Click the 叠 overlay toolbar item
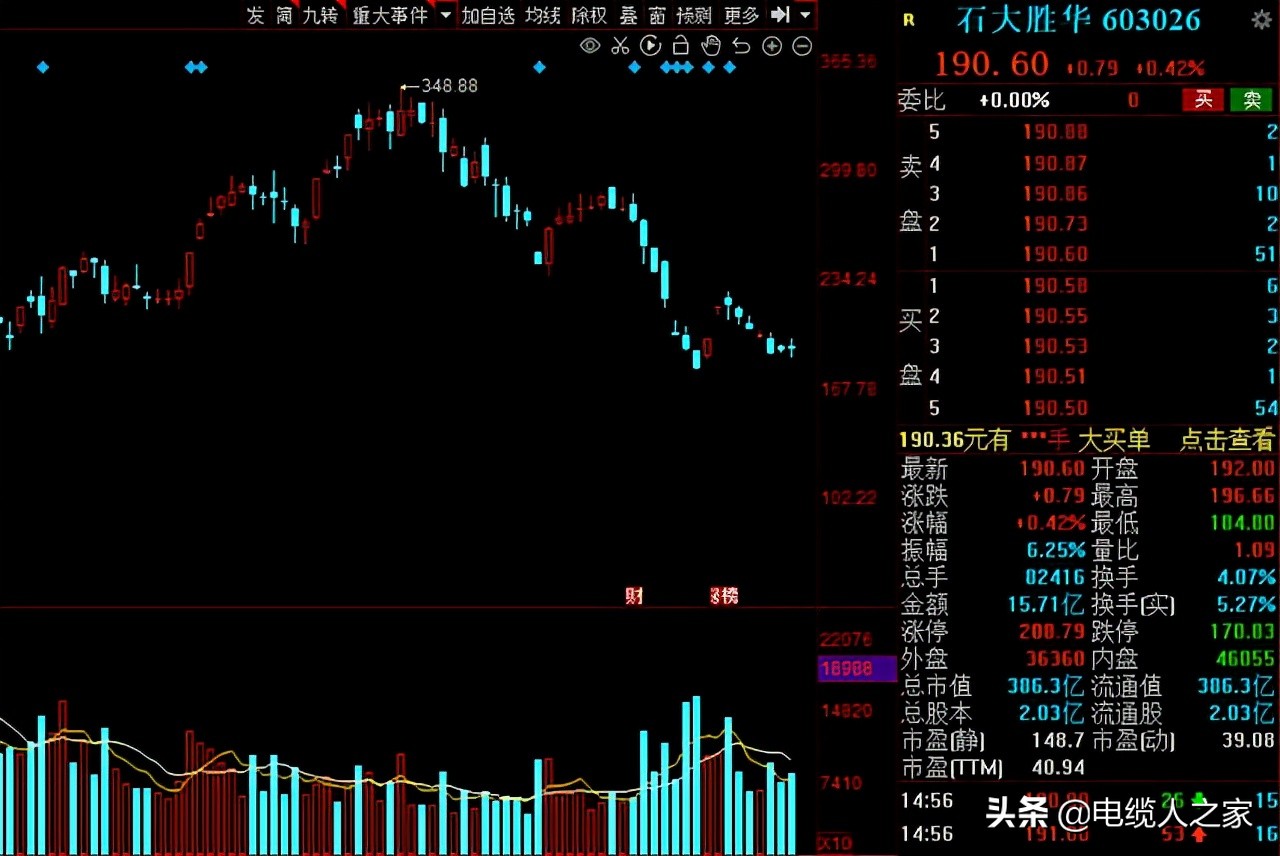This screenshot has width=1280, height=856. tap(628, 15)
